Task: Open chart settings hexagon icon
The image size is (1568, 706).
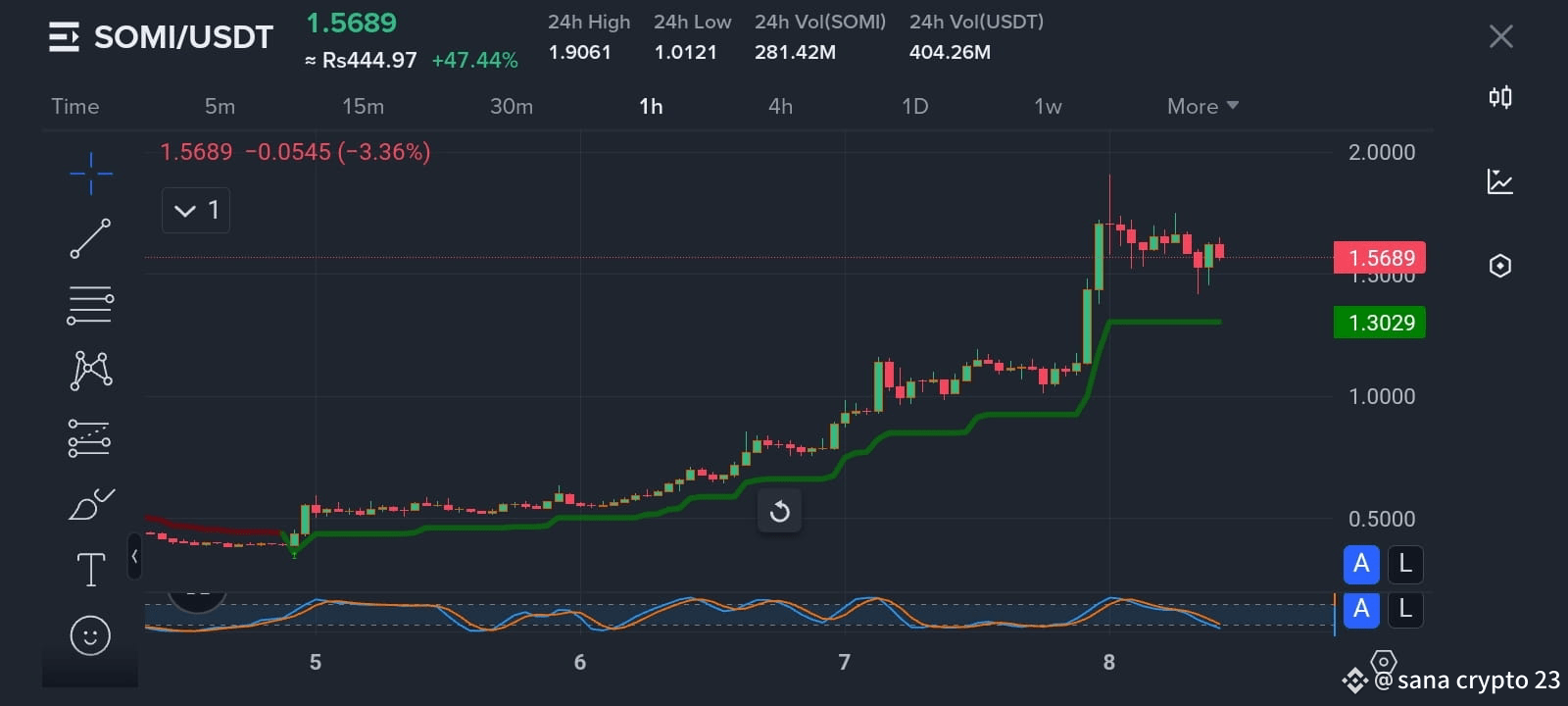Action: 1500,266
